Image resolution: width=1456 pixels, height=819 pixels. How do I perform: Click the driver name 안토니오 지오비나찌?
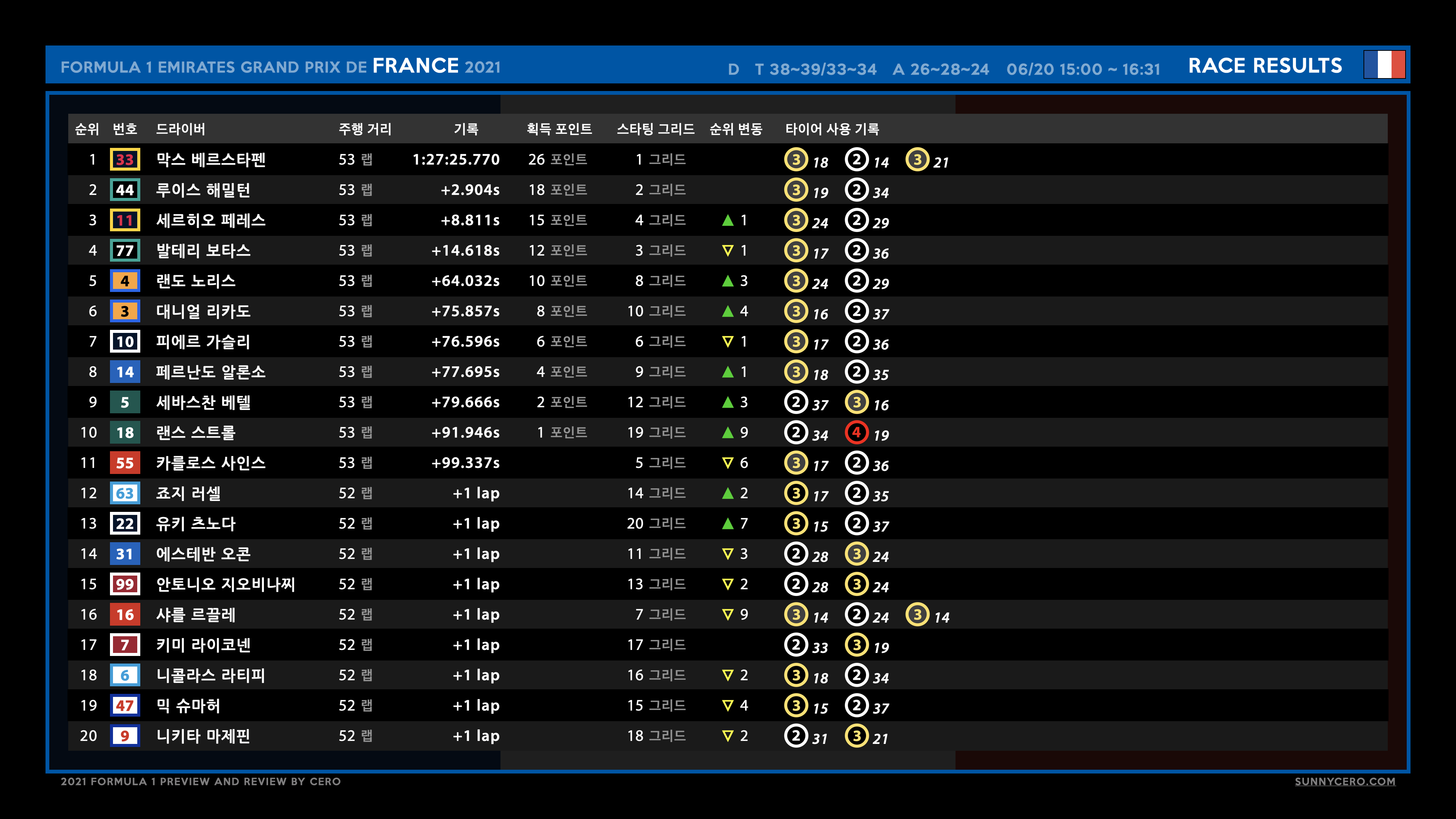coord(226,584)
